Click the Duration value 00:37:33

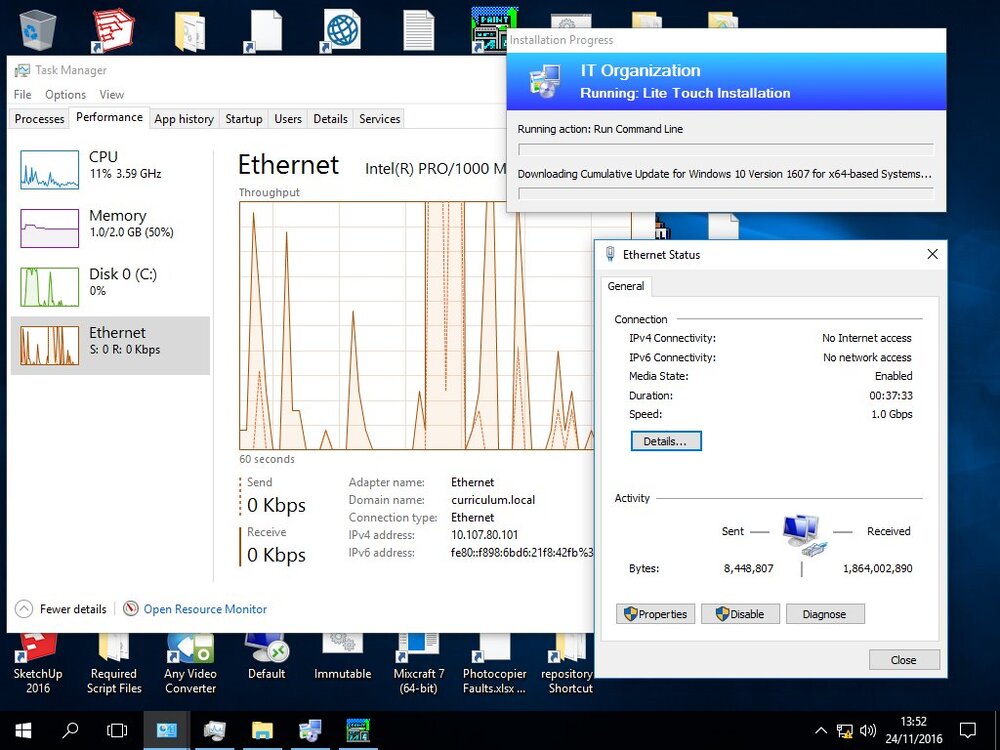click(x=891, y=395)
